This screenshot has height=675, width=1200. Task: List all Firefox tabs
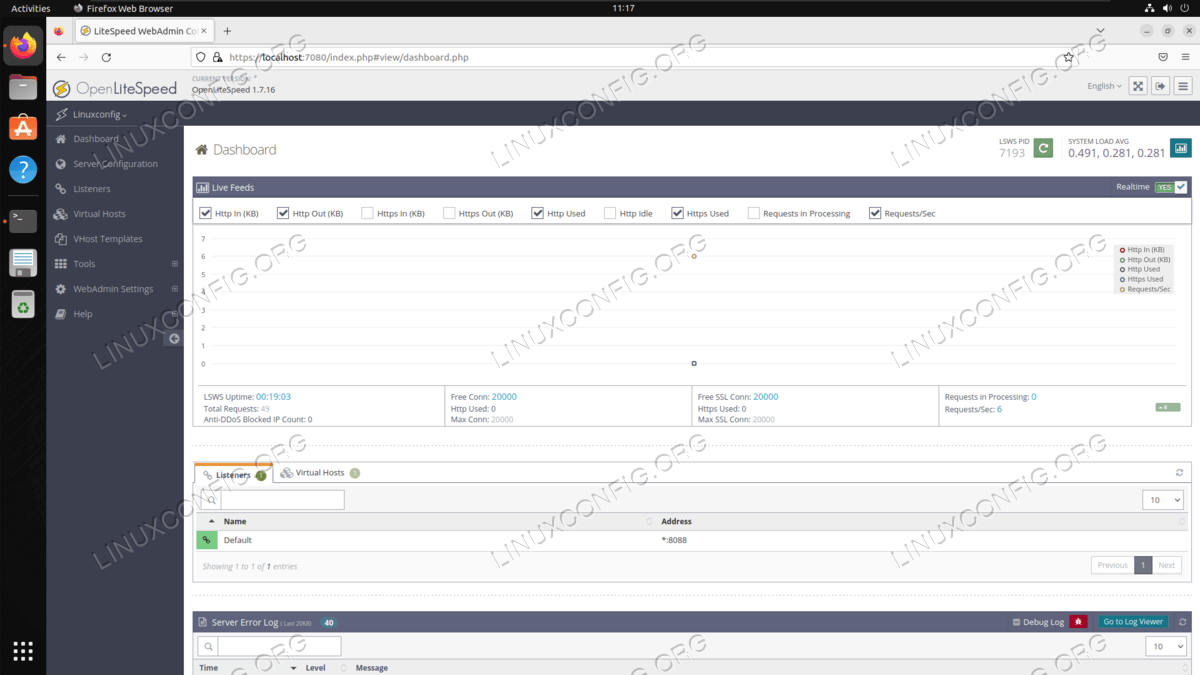(x=1099, y=31)
